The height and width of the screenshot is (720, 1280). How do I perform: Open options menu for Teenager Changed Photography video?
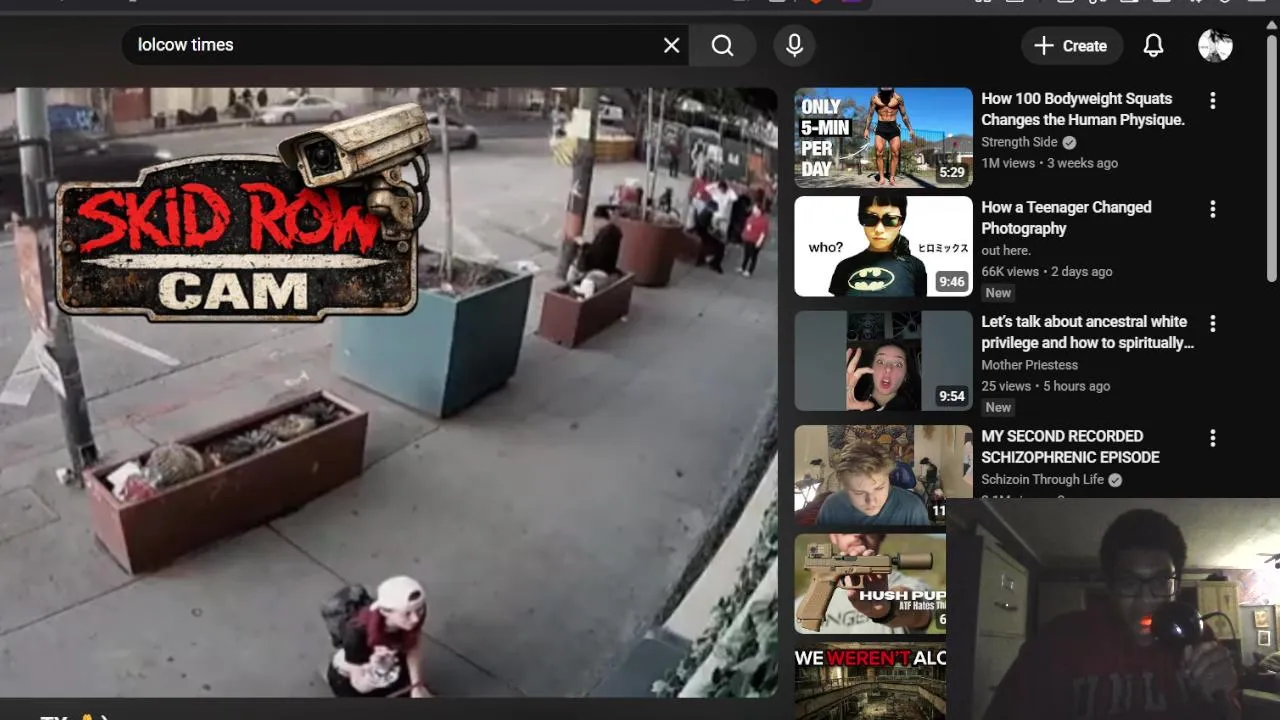click(x=1212, y=209)
